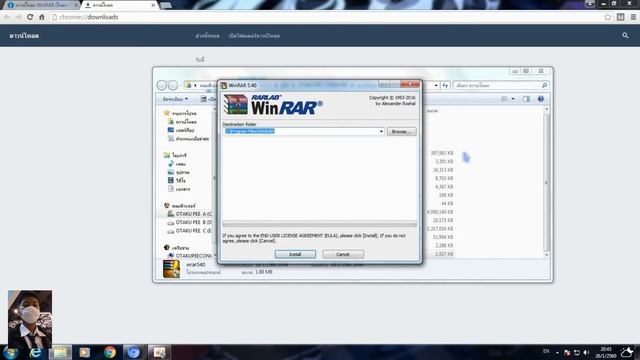Open Chrome's main menu icon
Image resolution: width=640 pixels, height=360 pixels.
633,17
